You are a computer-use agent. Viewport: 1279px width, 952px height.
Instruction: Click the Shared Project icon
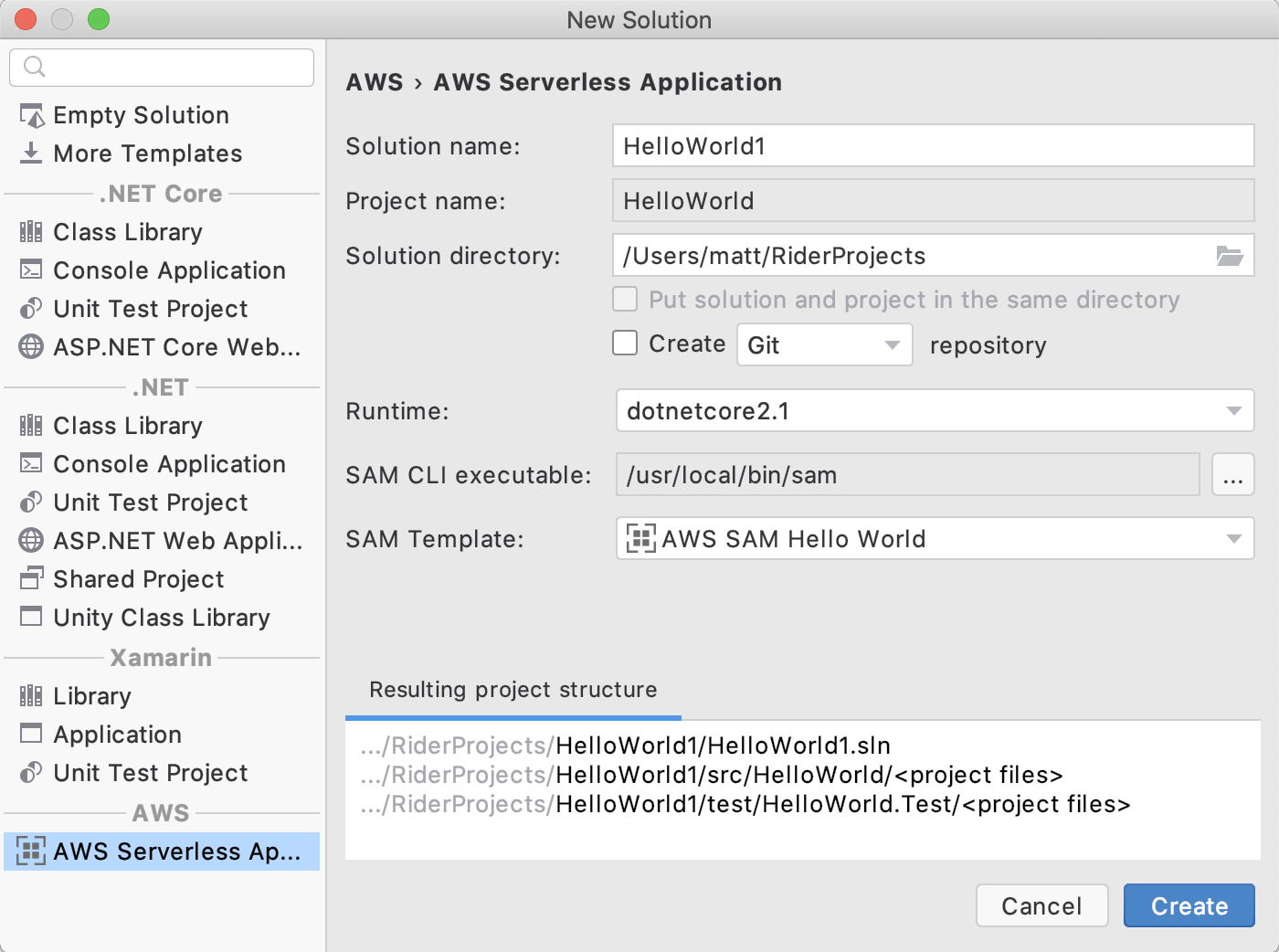(x=31, y=579)
